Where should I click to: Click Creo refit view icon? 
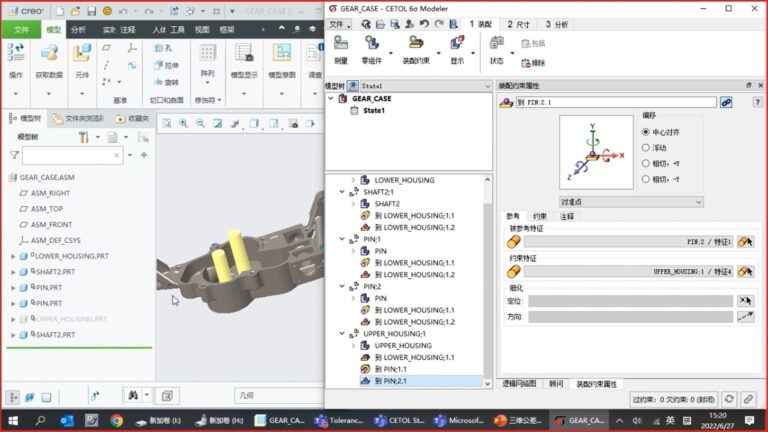click(x=167, y=123)
